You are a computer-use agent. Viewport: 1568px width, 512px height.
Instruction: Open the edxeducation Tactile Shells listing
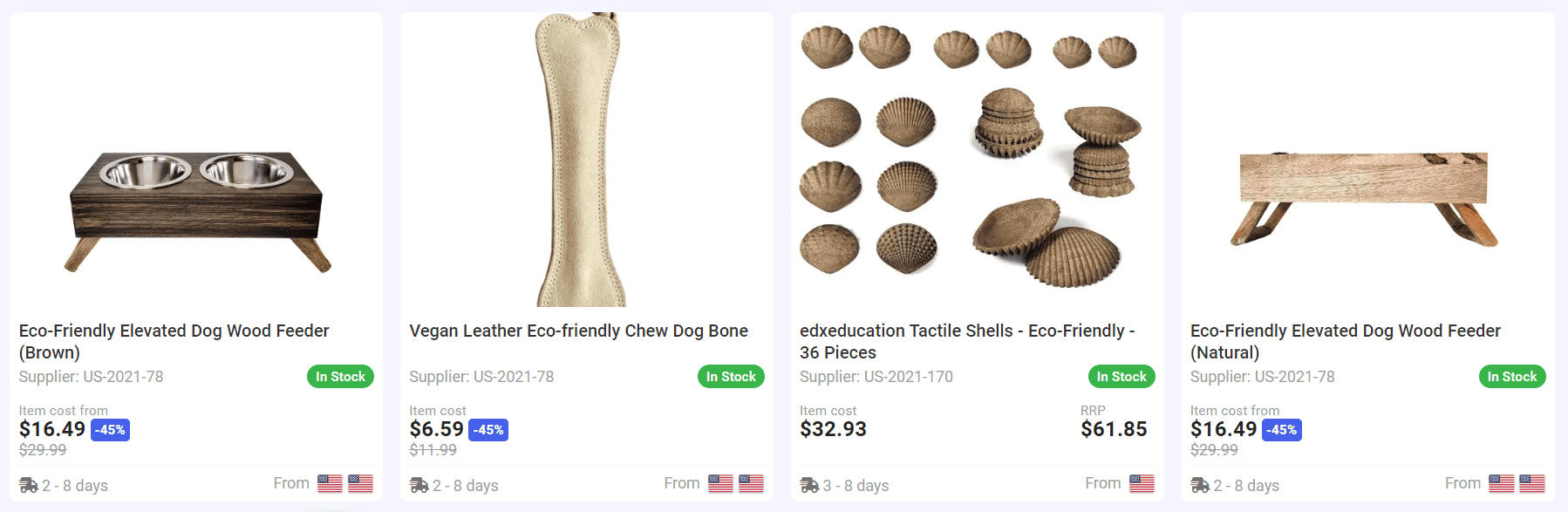pos(966,341)
